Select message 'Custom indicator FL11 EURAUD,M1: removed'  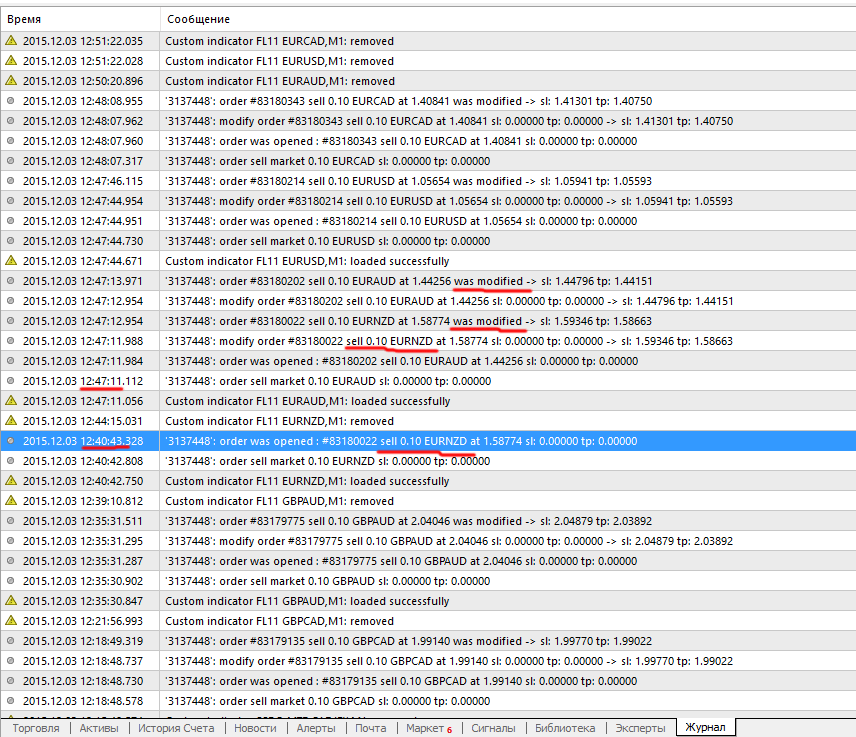(280, 81)
